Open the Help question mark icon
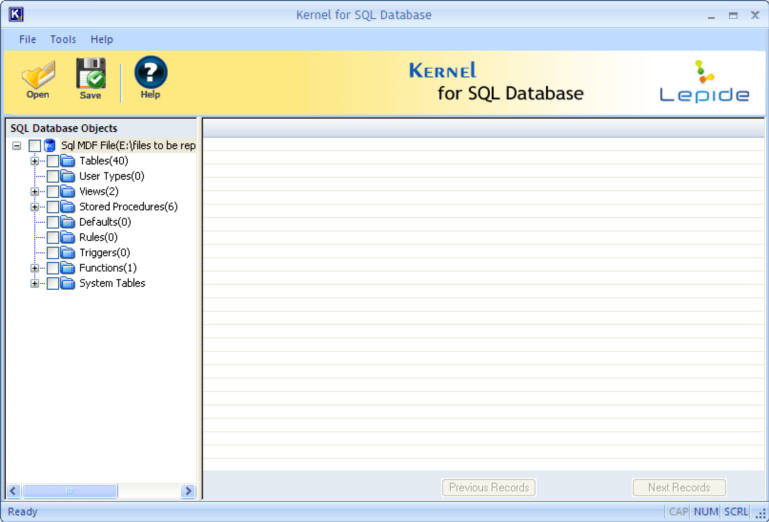The height and width of the screenshot is (522, 769). pyautogui.click(x=151, y=78)
